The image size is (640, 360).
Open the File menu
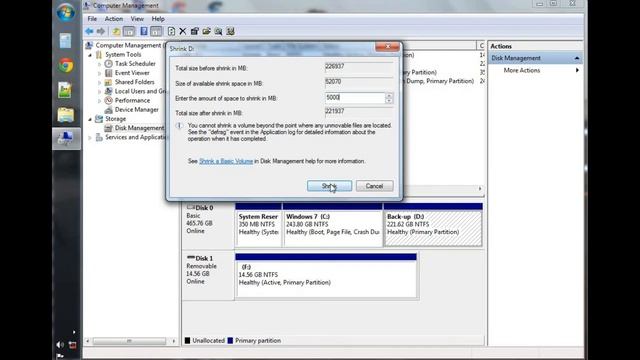(x=92, y=19)
